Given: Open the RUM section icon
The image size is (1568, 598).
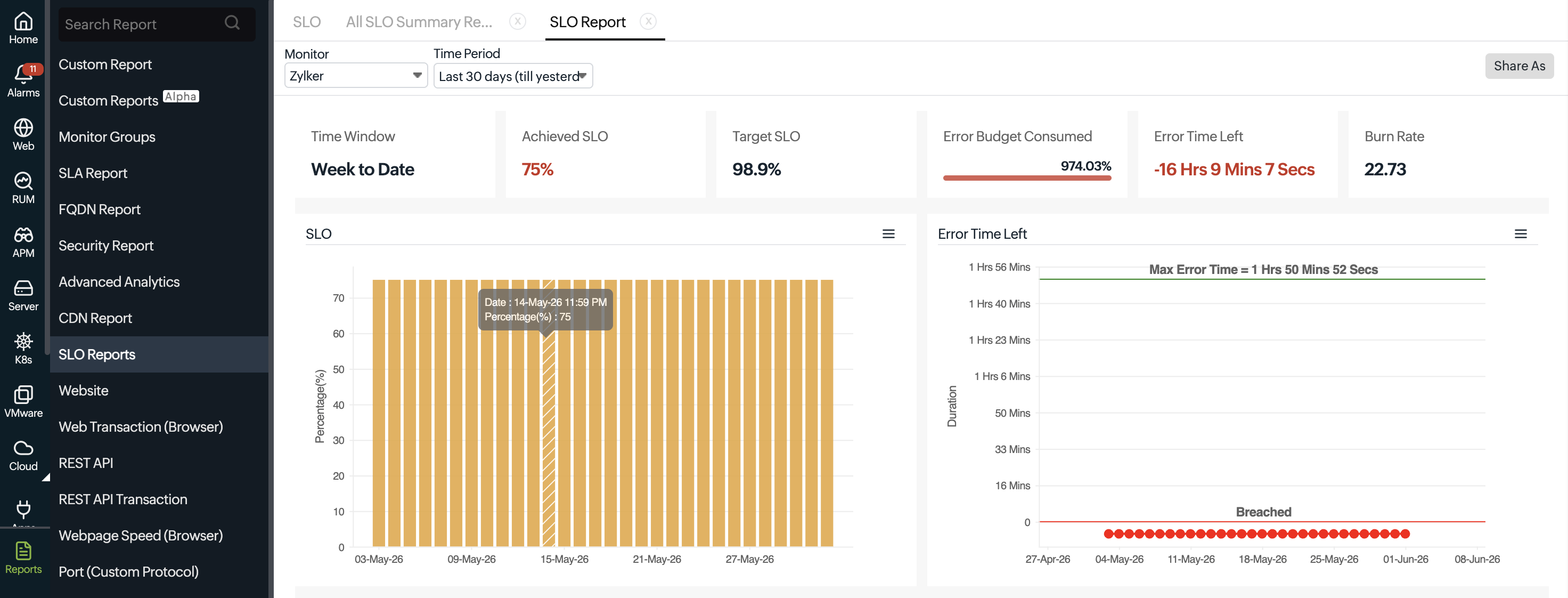Looking at the screenshot, I should click(23, 181).
